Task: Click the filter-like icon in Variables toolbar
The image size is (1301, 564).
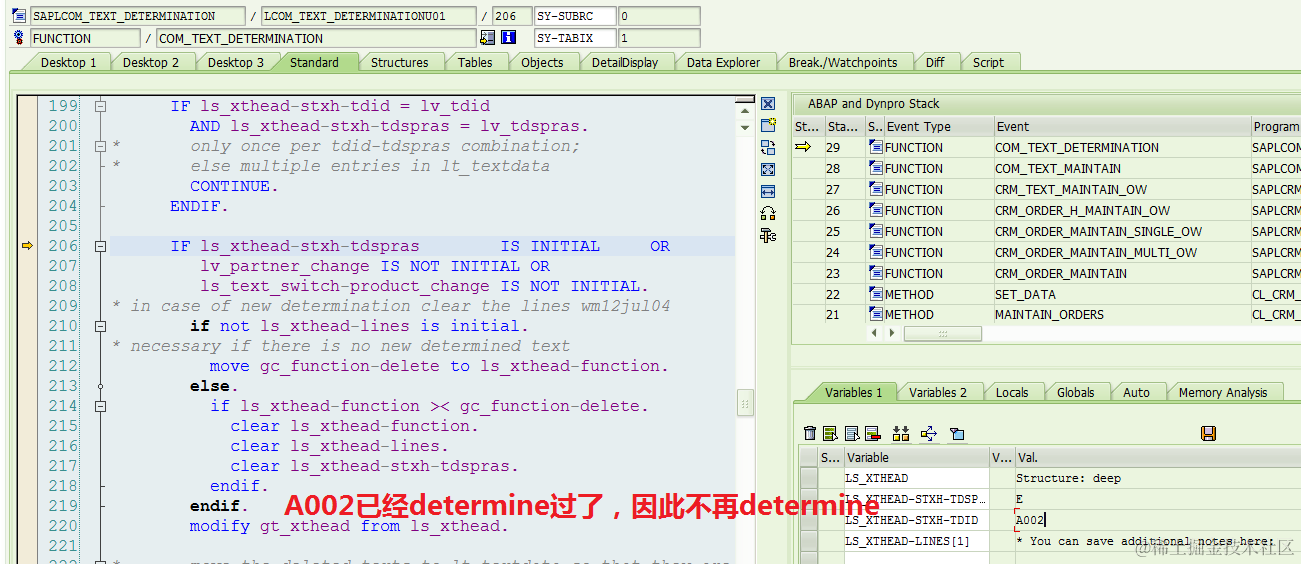Action: point(957,433)
